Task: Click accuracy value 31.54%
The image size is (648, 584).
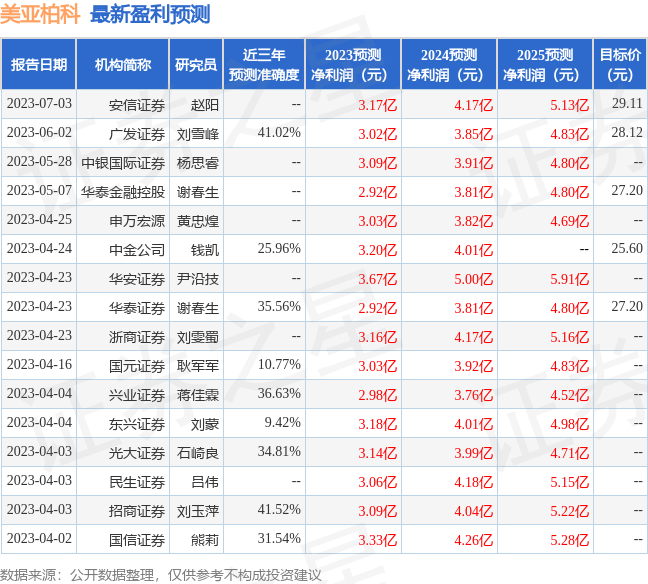Action: (279, 539)
